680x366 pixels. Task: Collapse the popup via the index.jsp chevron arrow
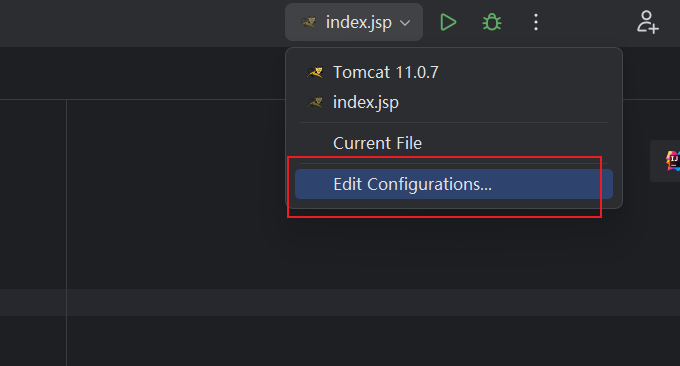coord(405,23)
